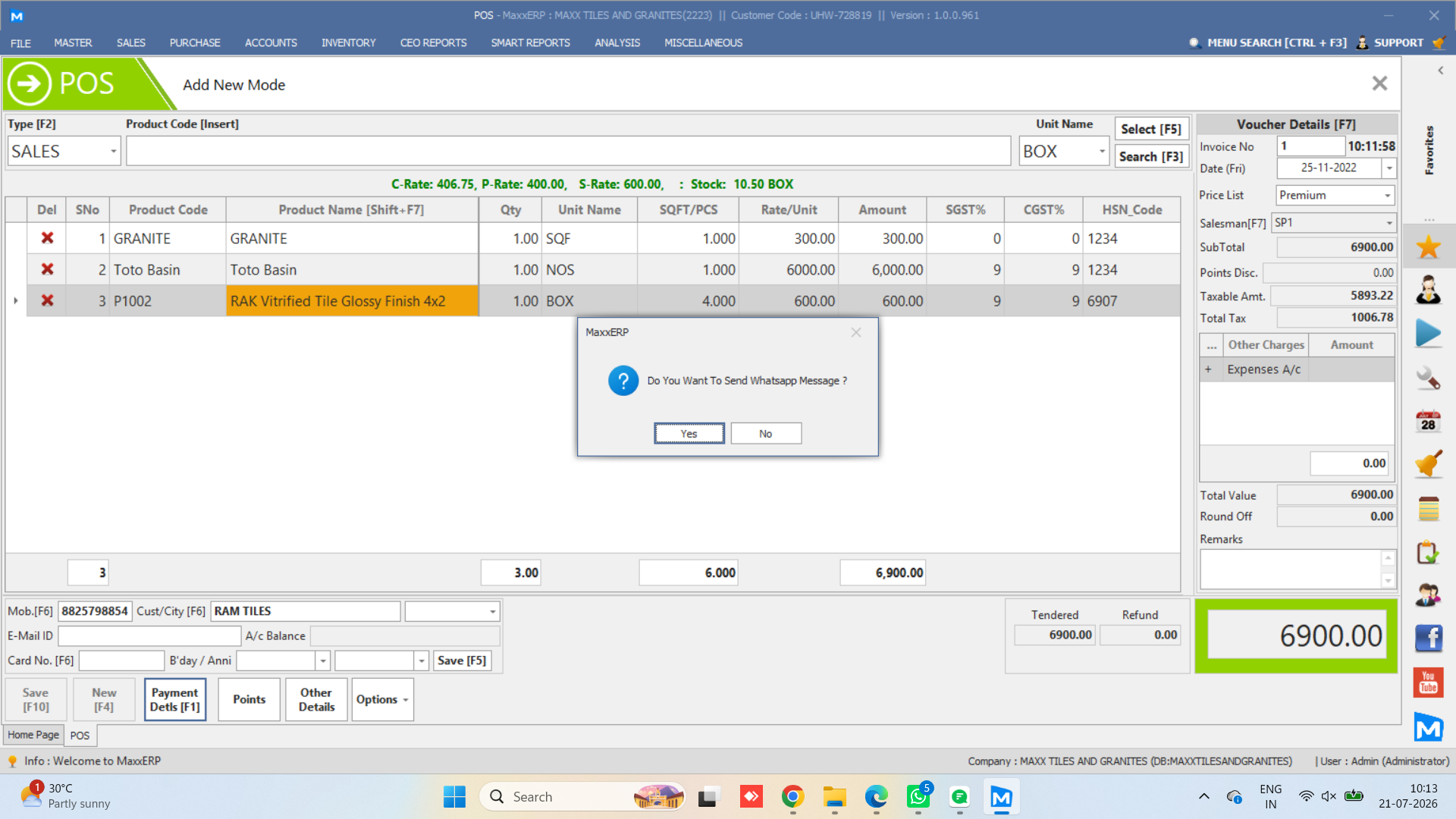The image size is (1456, 819).
Task: Open the calendar icon showing 28
Action: pos(1428,421)
